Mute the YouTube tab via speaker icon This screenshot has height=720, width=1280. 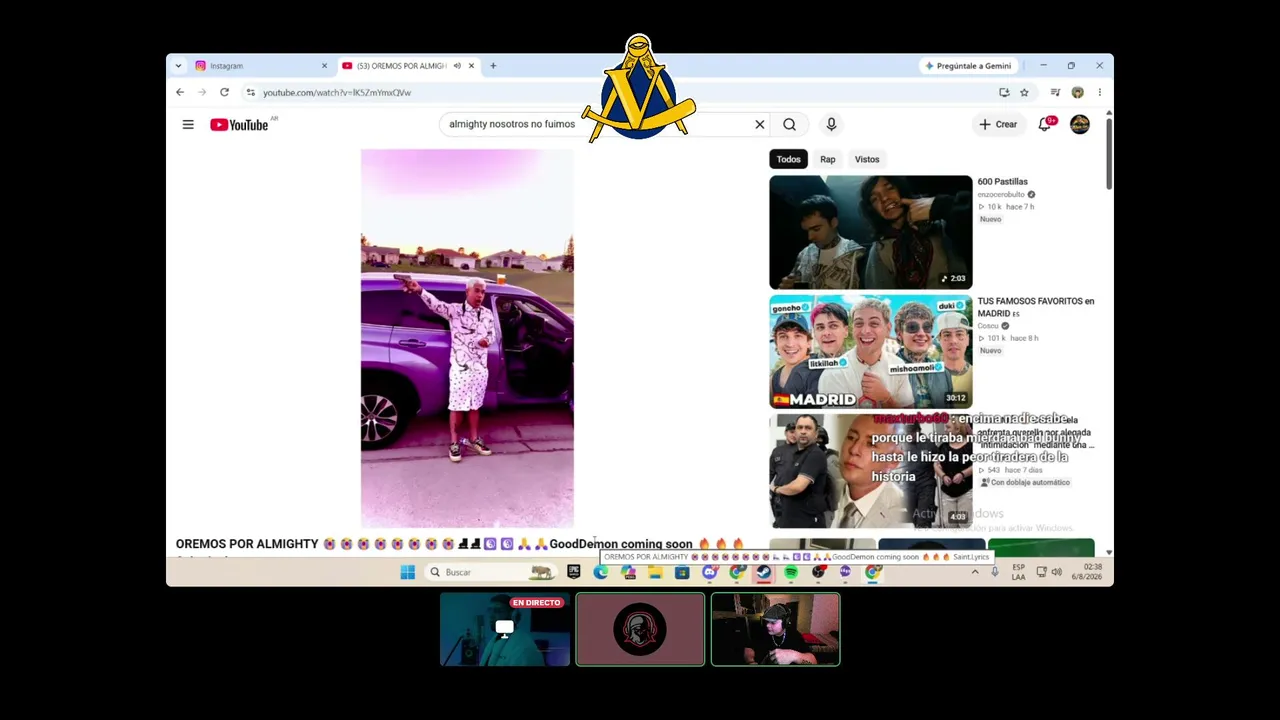pyautogui.click(x=457, y=66)
